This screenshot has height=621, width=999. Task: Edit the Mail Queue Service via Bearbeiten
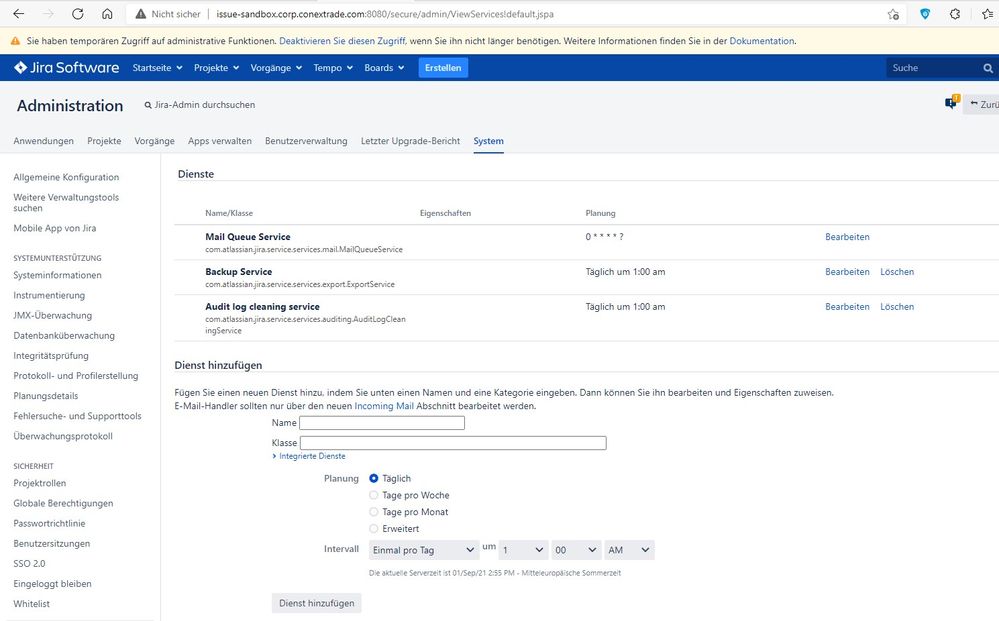coord(847,237)
